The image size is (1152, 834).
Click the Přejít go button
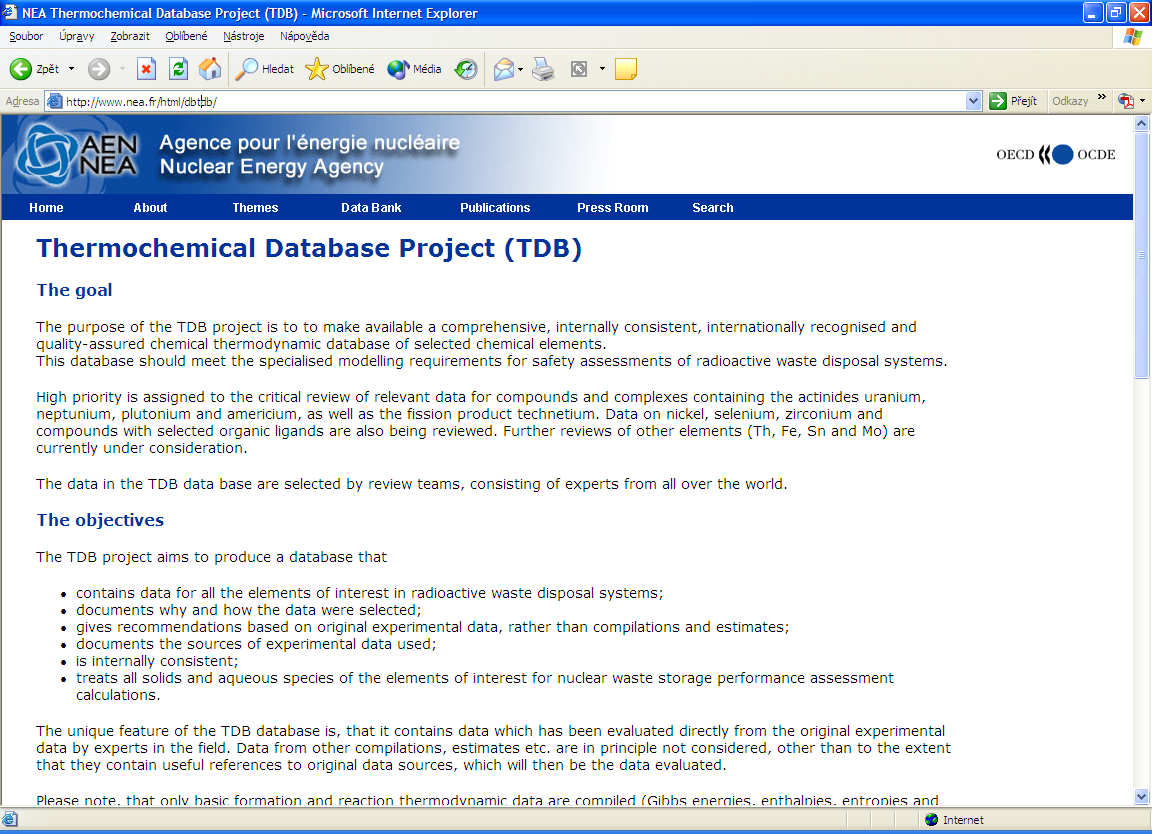click(1013, 101)
